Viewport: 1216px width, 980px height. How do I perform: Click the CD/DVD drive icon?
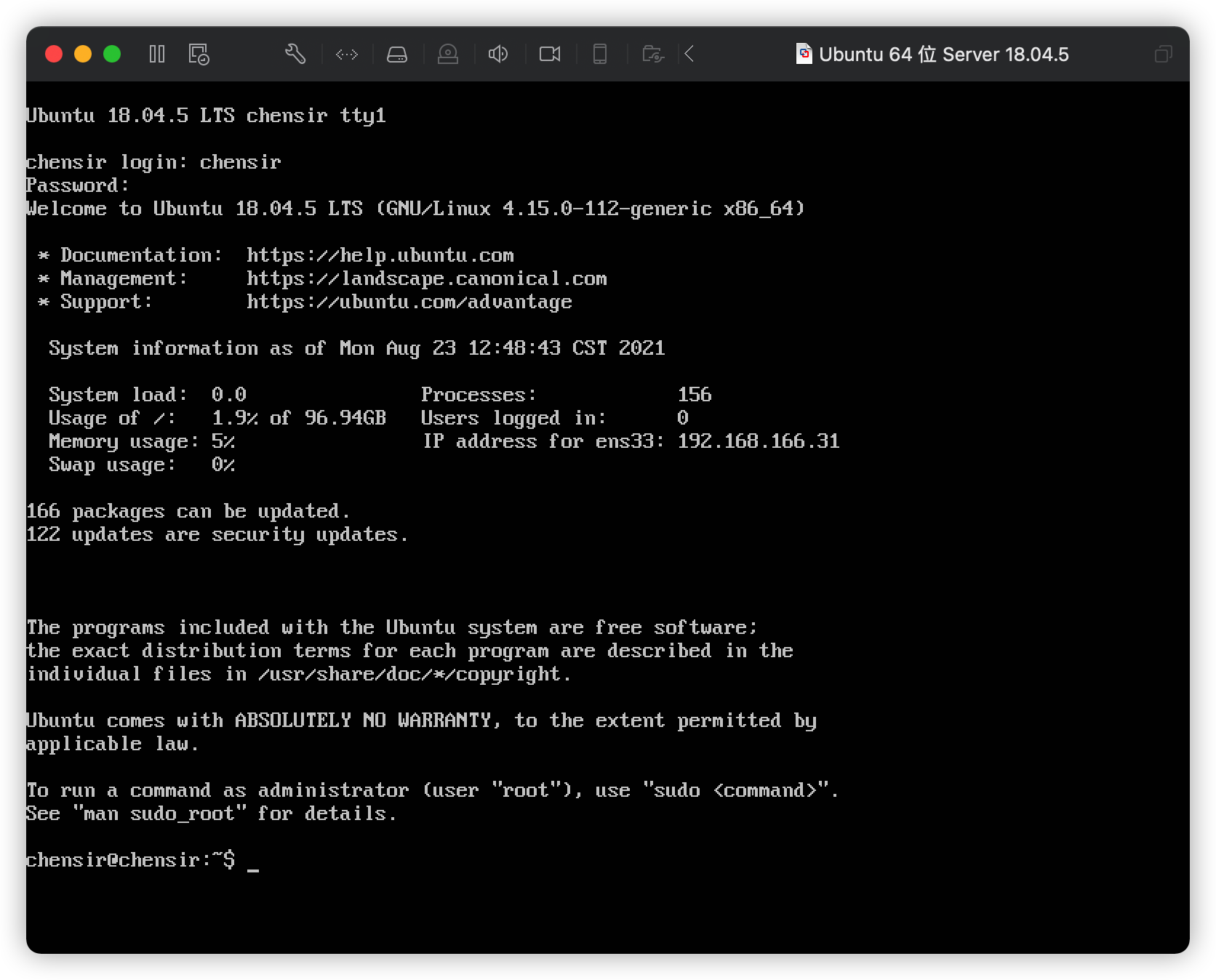click(448, 54)
